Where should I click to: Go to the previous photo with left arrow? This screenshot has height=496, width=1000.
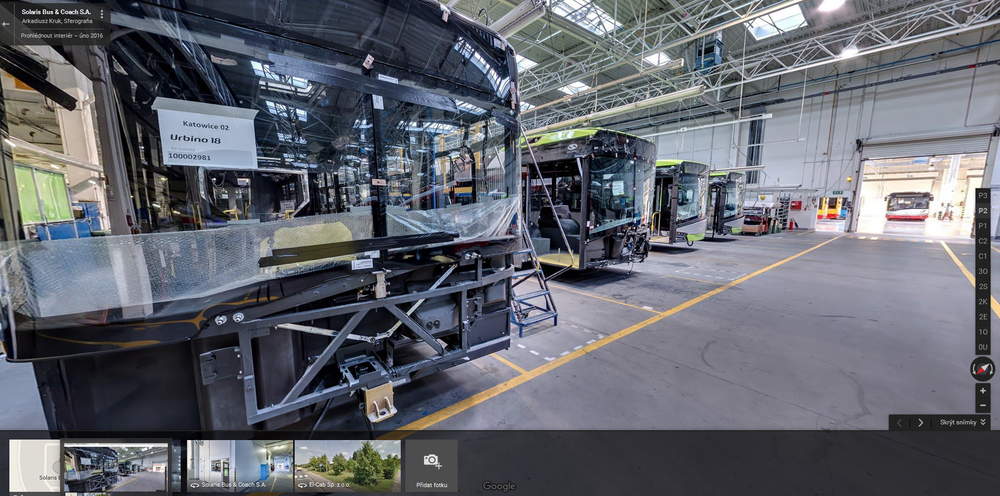899,423
